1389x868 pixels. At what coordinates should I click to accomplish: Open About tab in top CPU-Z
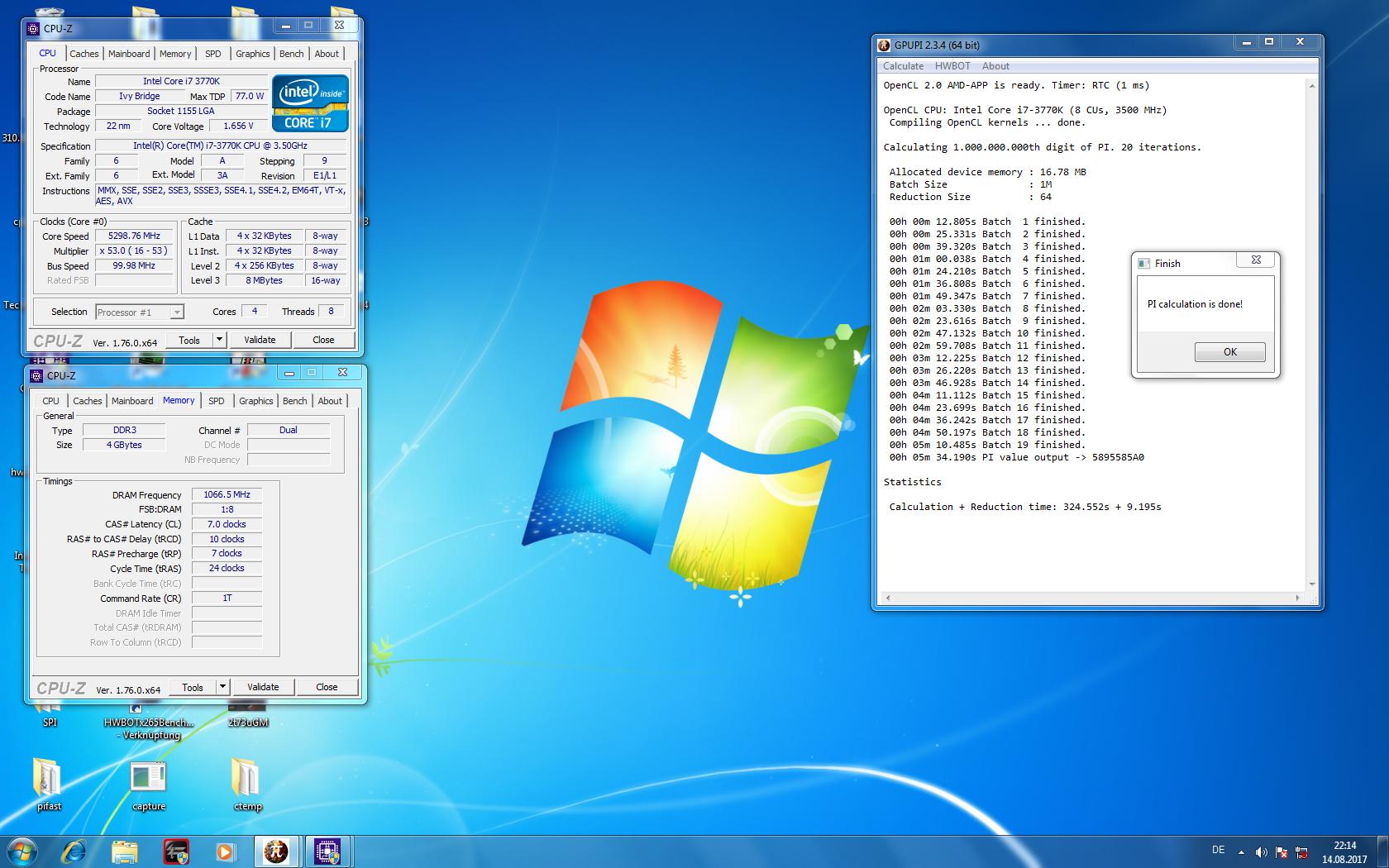[x=327, y=54]
